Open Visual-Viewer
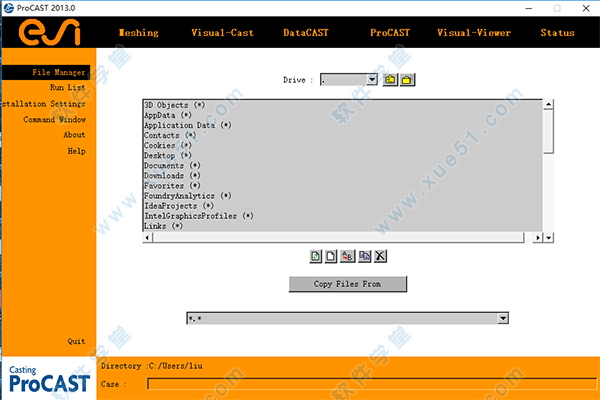Viewport: 600px width, 400px height. click(474, 33)
